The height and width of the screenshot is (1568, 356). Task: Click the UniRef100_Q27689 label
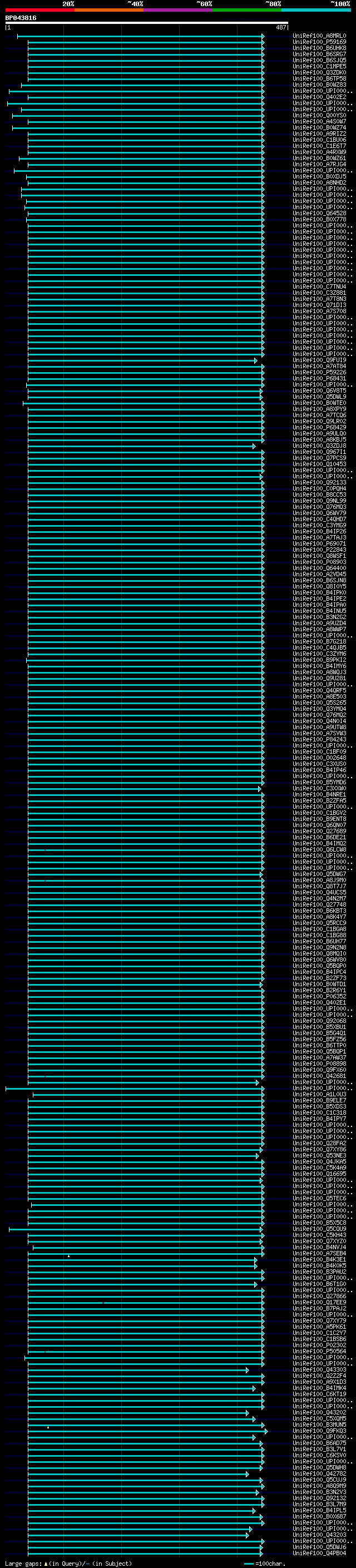click(x=319, y=831)
